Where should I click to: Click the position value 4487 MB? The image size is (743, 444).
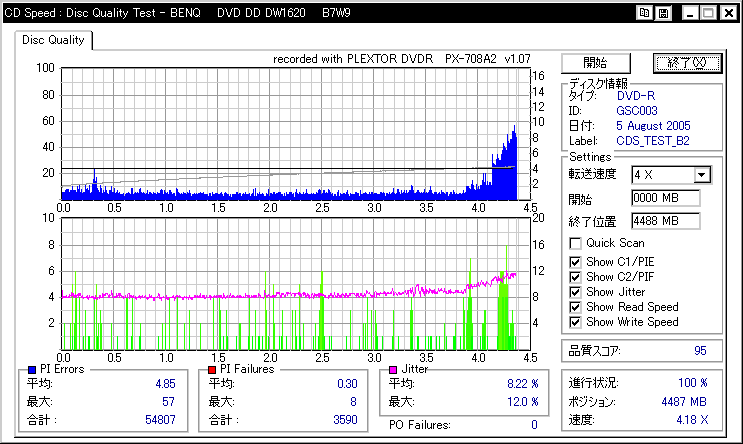tap(684, 402)
